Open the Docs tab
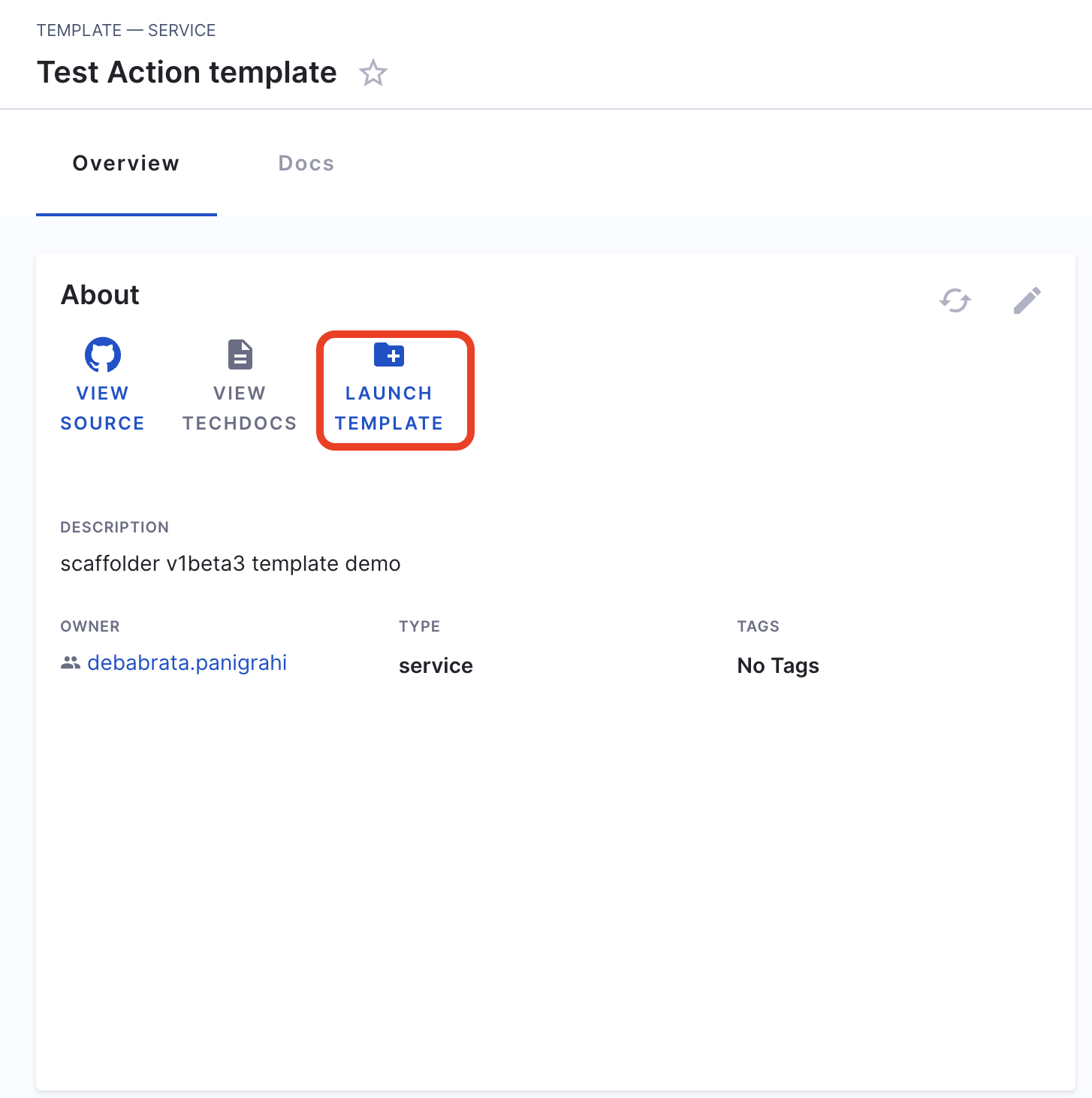The width and height of the screenshot is (1092, 1098). [x=306, y=164]
